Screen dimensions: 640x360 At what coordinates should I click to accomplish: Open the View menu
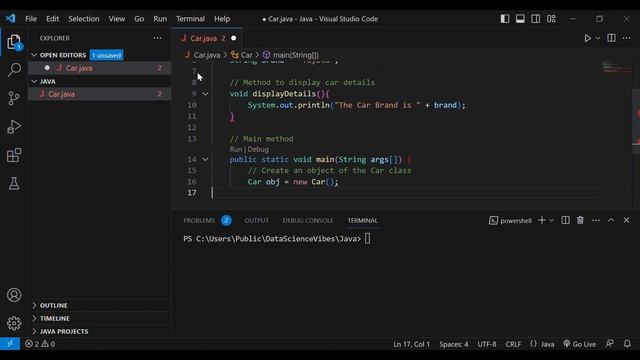coord(117,19)
